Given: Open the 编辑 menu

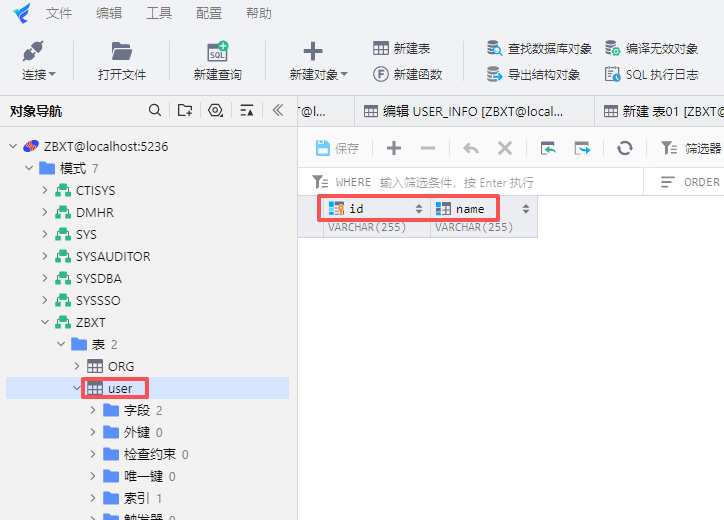Looking at the screenshot, I should point(109,13).
